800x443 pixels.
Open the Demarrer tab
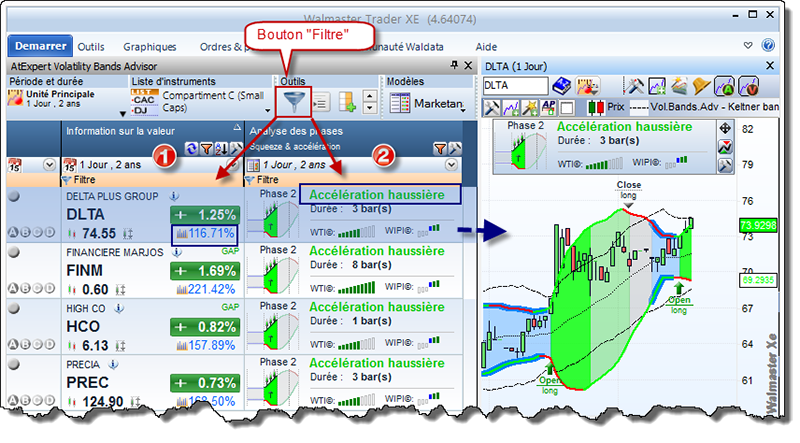(x=40, y=46)
